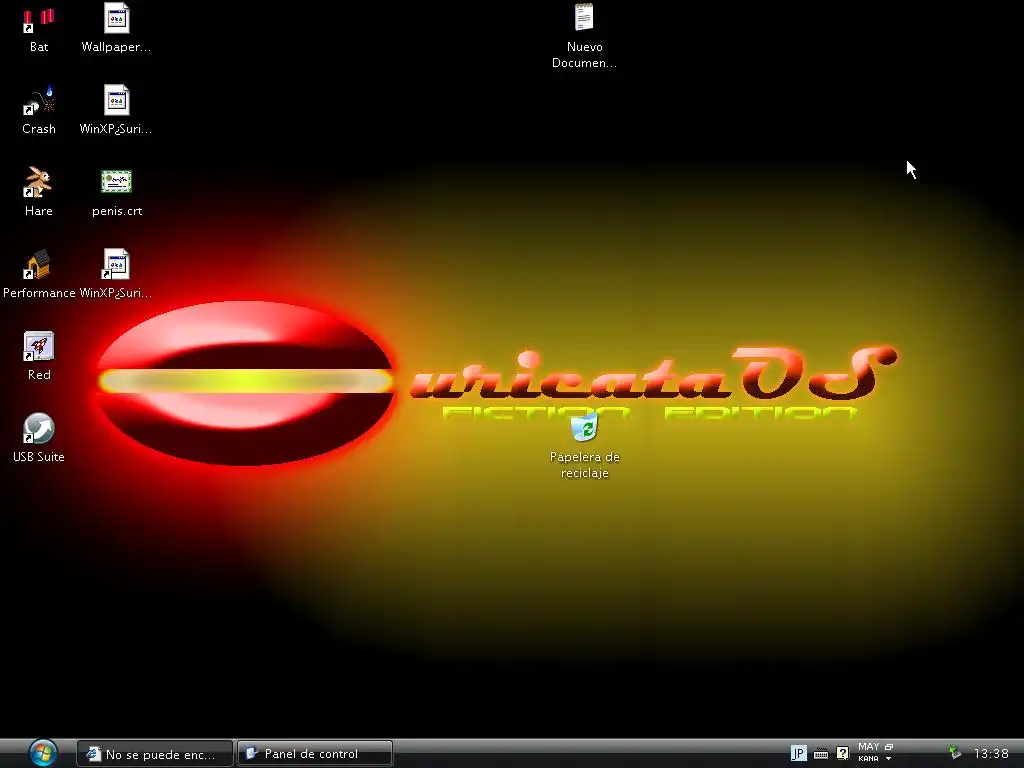Open the Start menu orb

point(43,753)
